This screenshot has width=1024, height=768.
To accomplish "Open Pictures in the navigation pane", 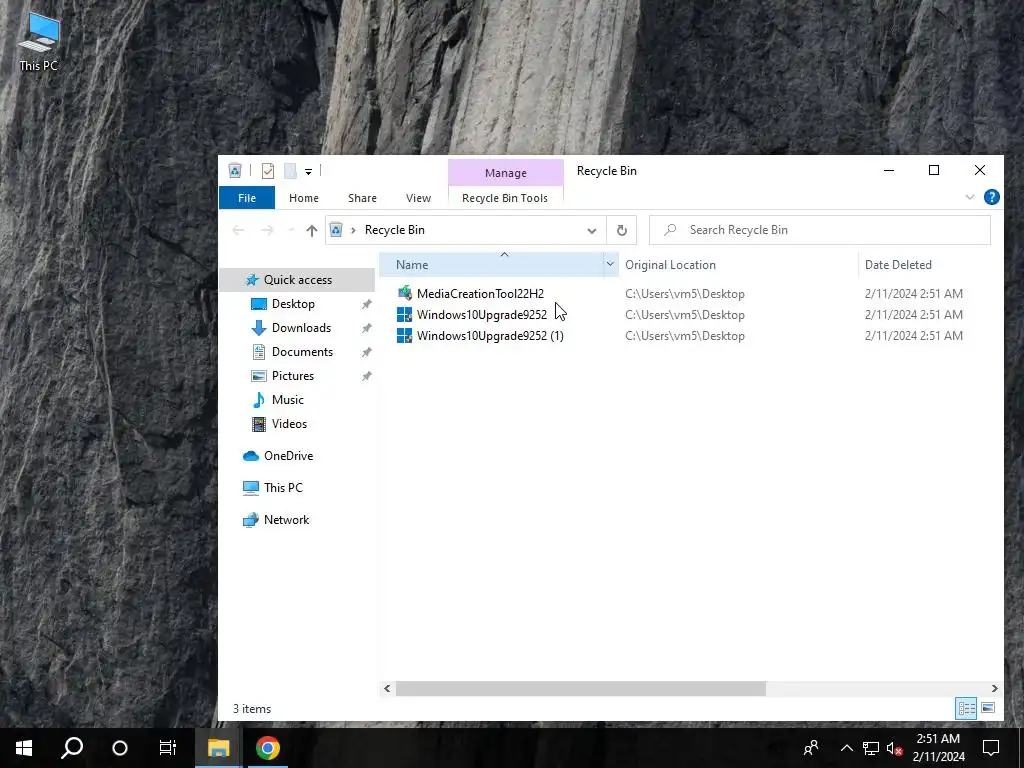I will click(293, 376).
